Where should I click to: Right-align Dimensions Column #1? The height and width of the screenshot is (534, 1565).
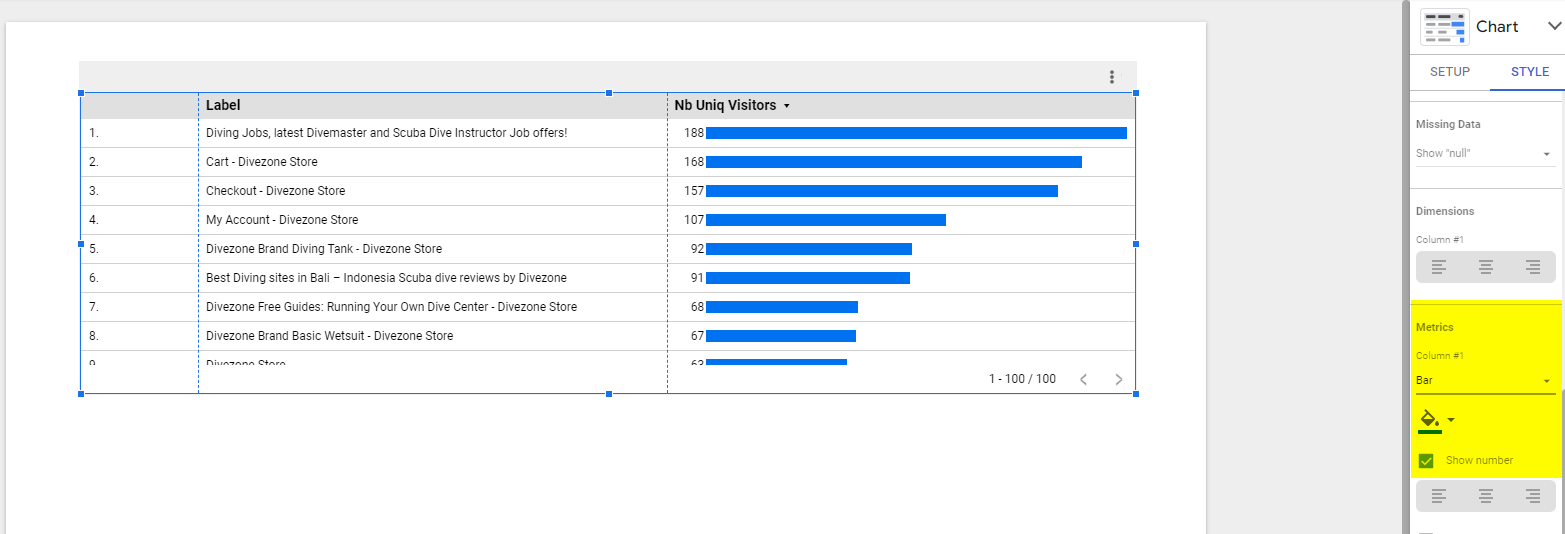click(x=1533, y=267)
